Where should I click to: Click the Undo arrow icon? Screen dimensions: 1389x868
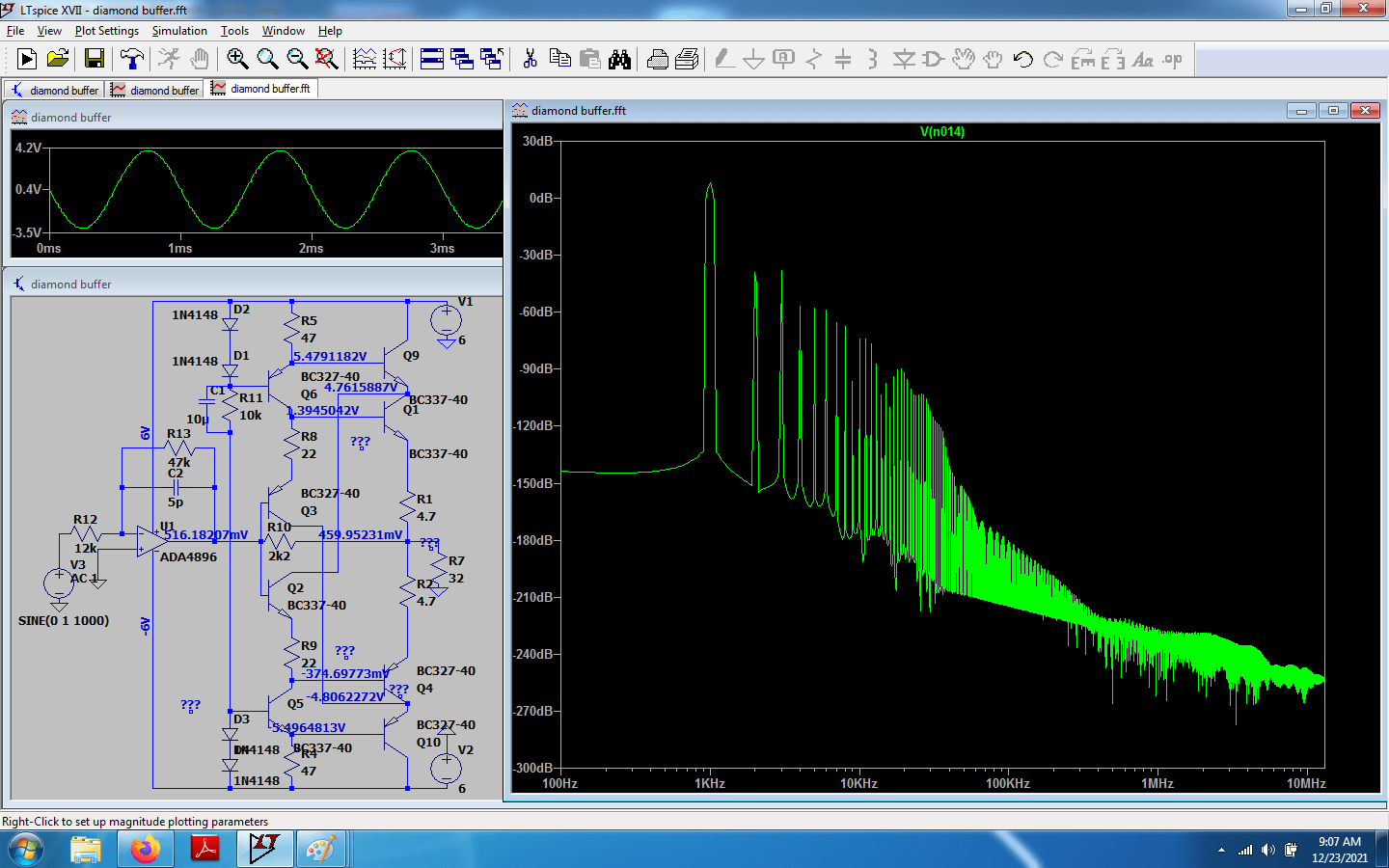pyautogui.click(x=1023, y=60)
